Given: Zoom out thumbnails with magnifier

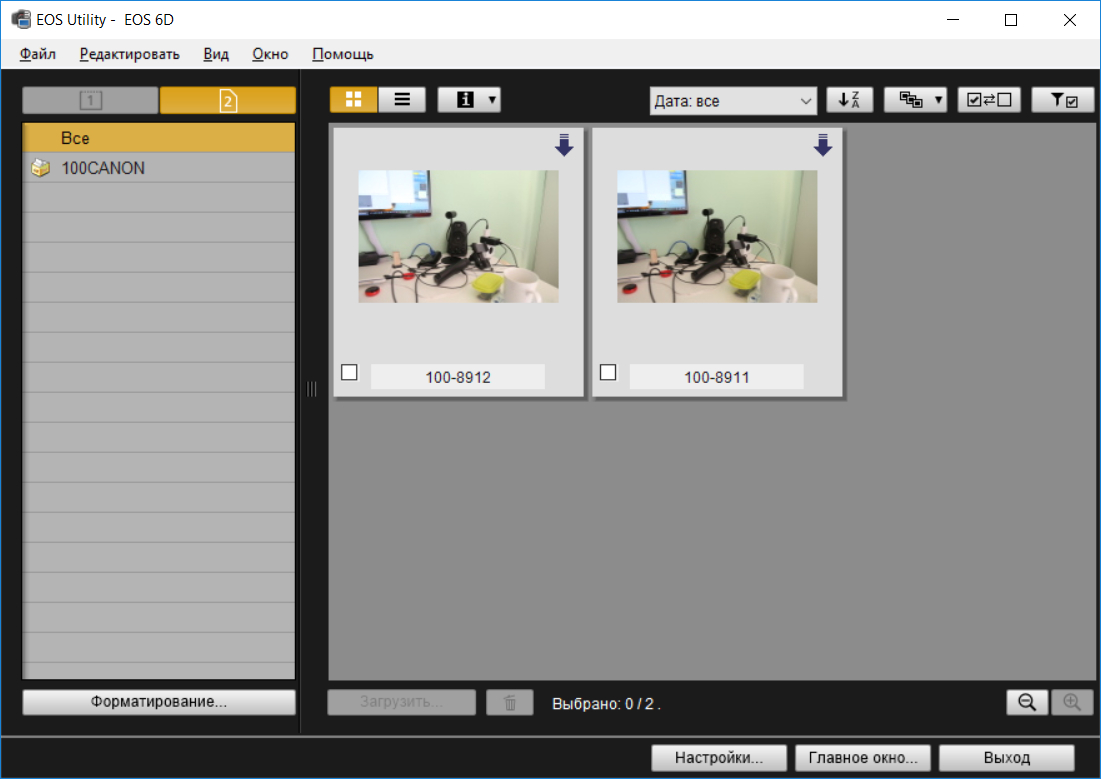Looking at the screenshot, I should pyautogui.click(x=1027, y=702).
